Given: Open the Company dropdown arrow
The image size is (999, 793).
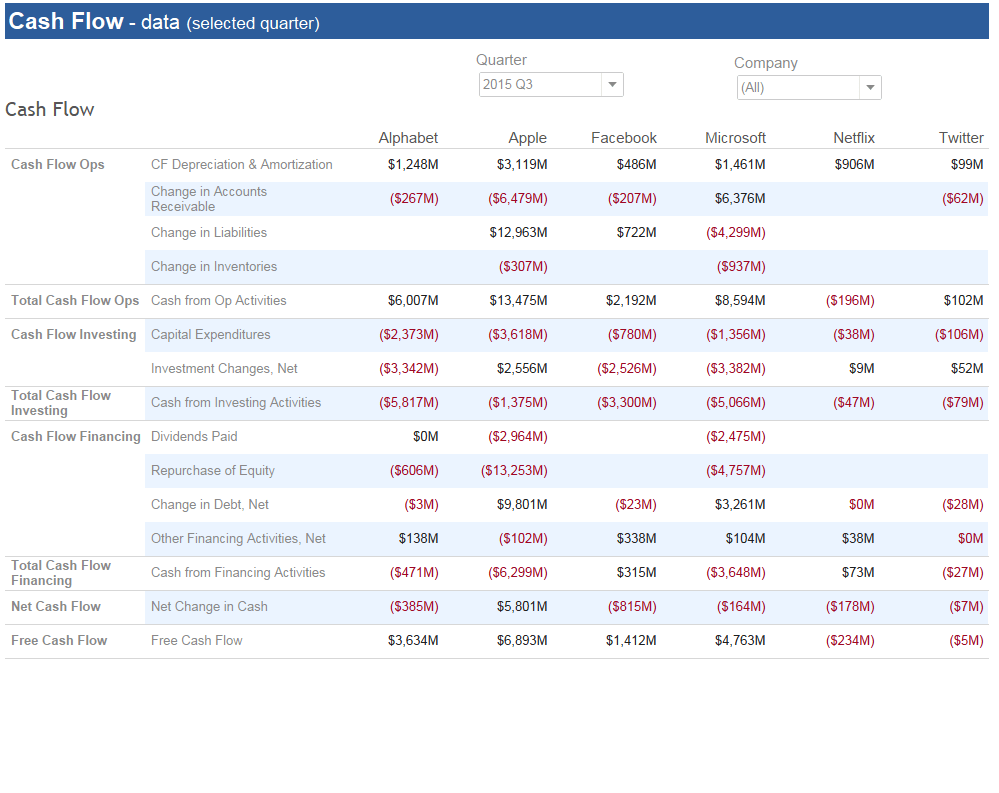Looking at the screenshot, I should (x=870, y=87).
